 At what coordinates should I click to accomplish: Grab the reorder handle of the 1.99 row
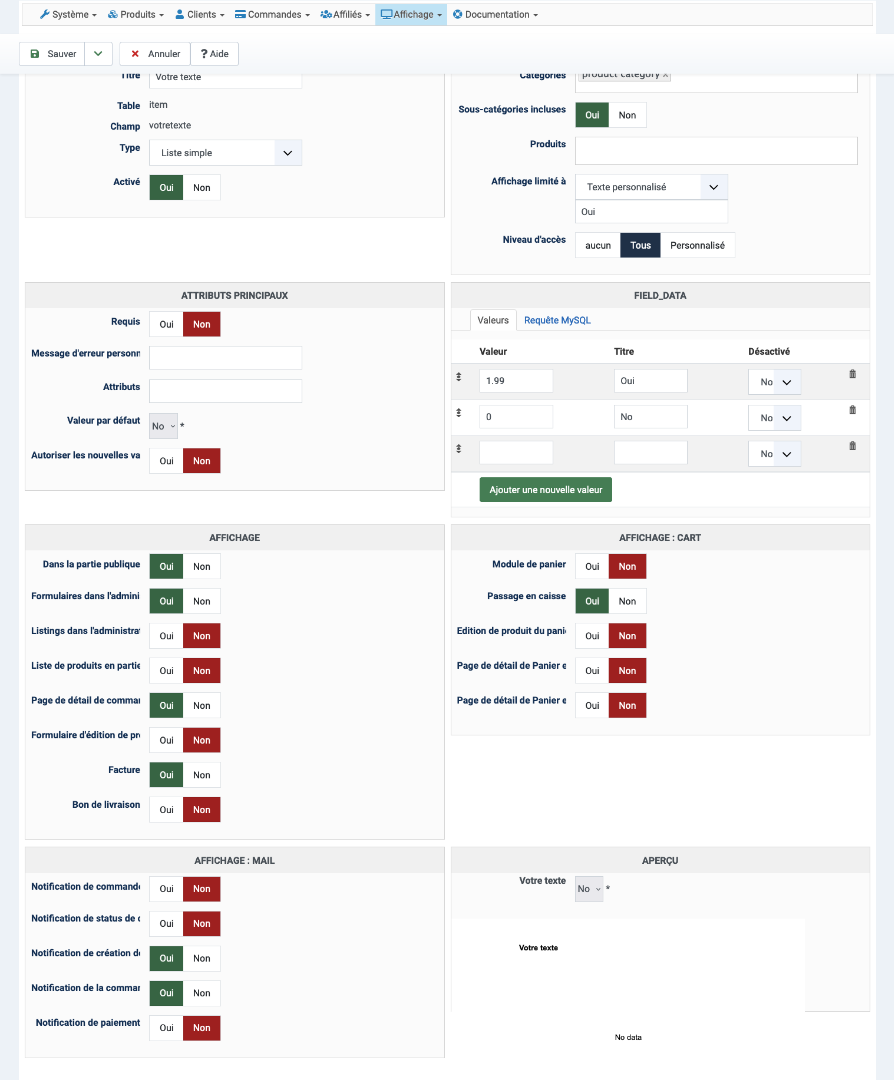[459, 377]
